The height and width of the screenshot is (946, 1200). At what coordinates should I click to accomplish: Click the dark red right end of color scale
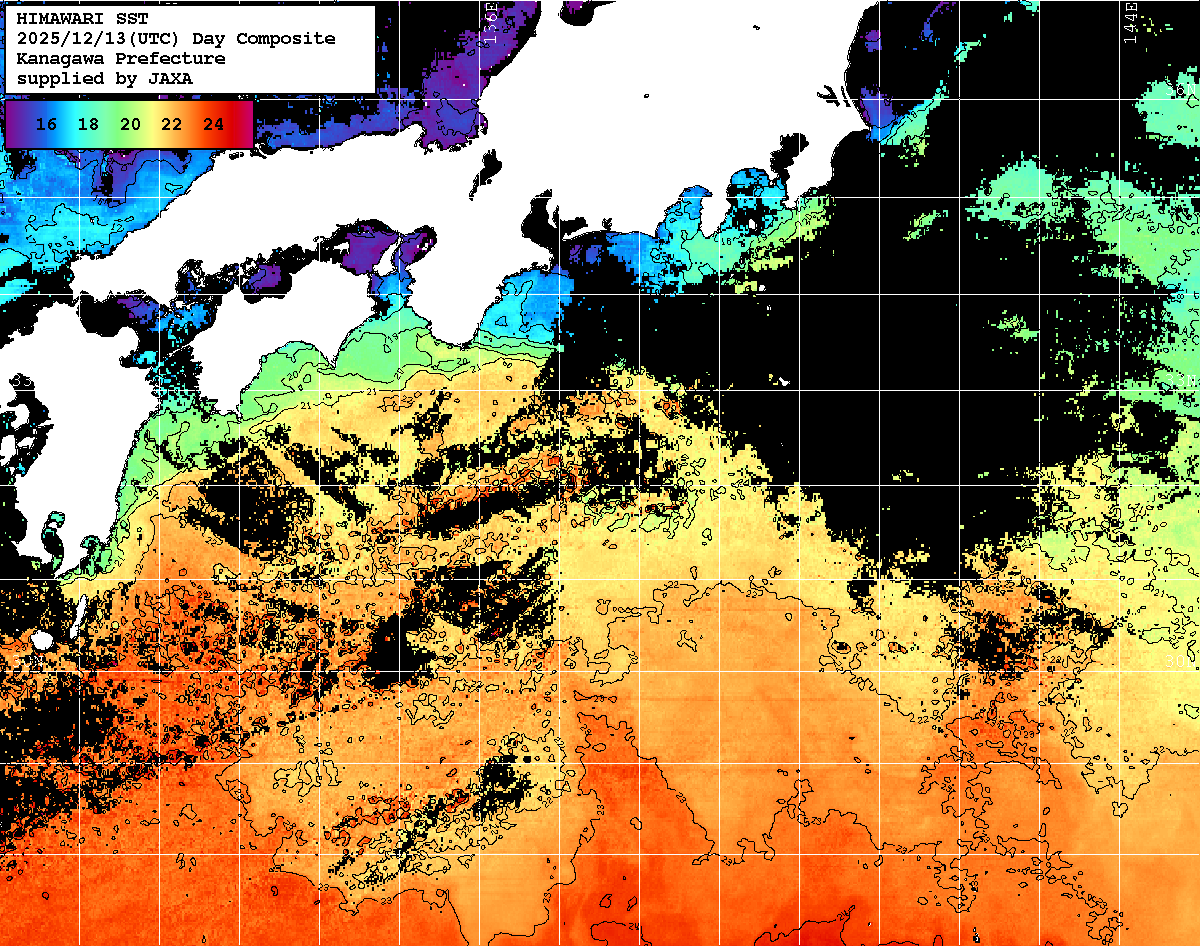[245, 124]
